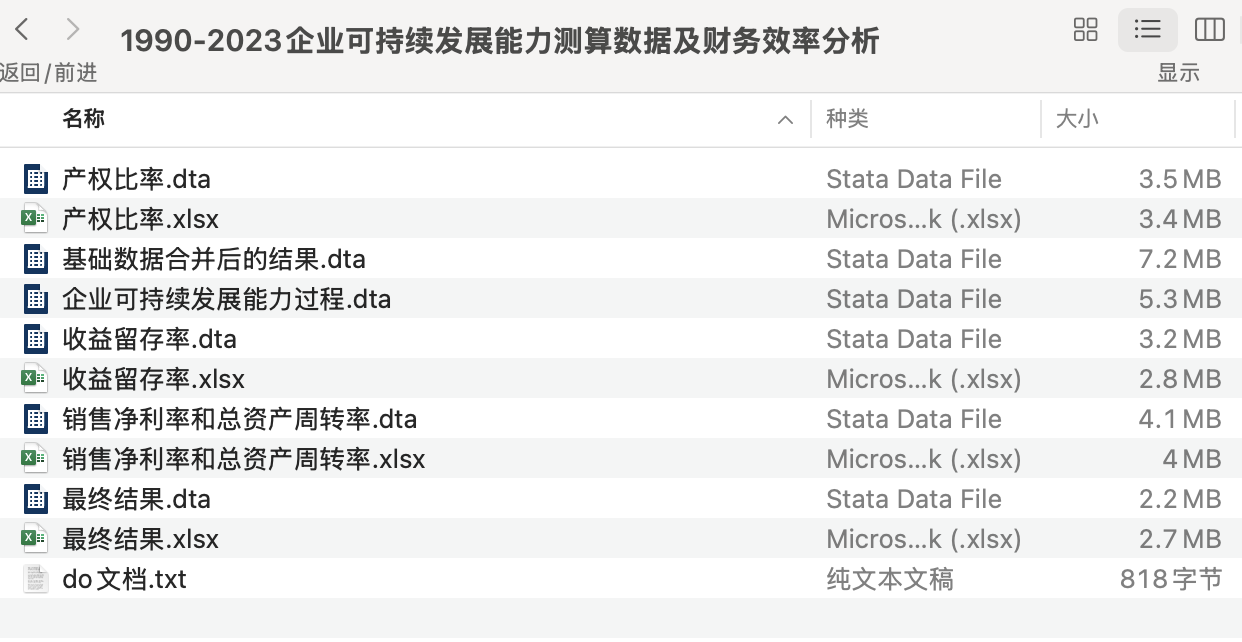The height and width of the screenshot is (642, 1242).
Task: Switch to icon grid view
Action: 1085,30
